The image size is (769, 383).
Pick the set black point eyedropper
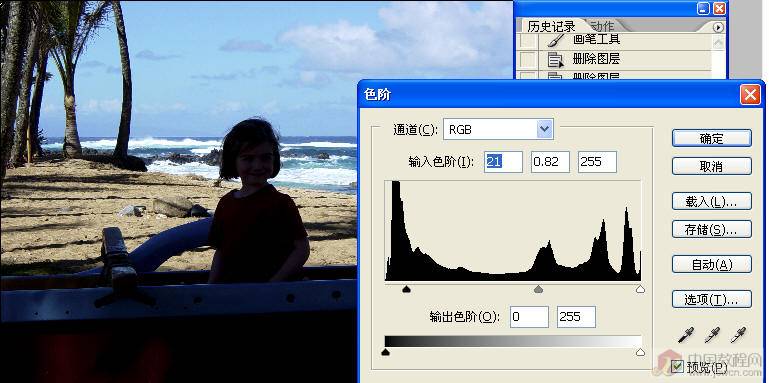pyautogui.click(x=686, y=335)
